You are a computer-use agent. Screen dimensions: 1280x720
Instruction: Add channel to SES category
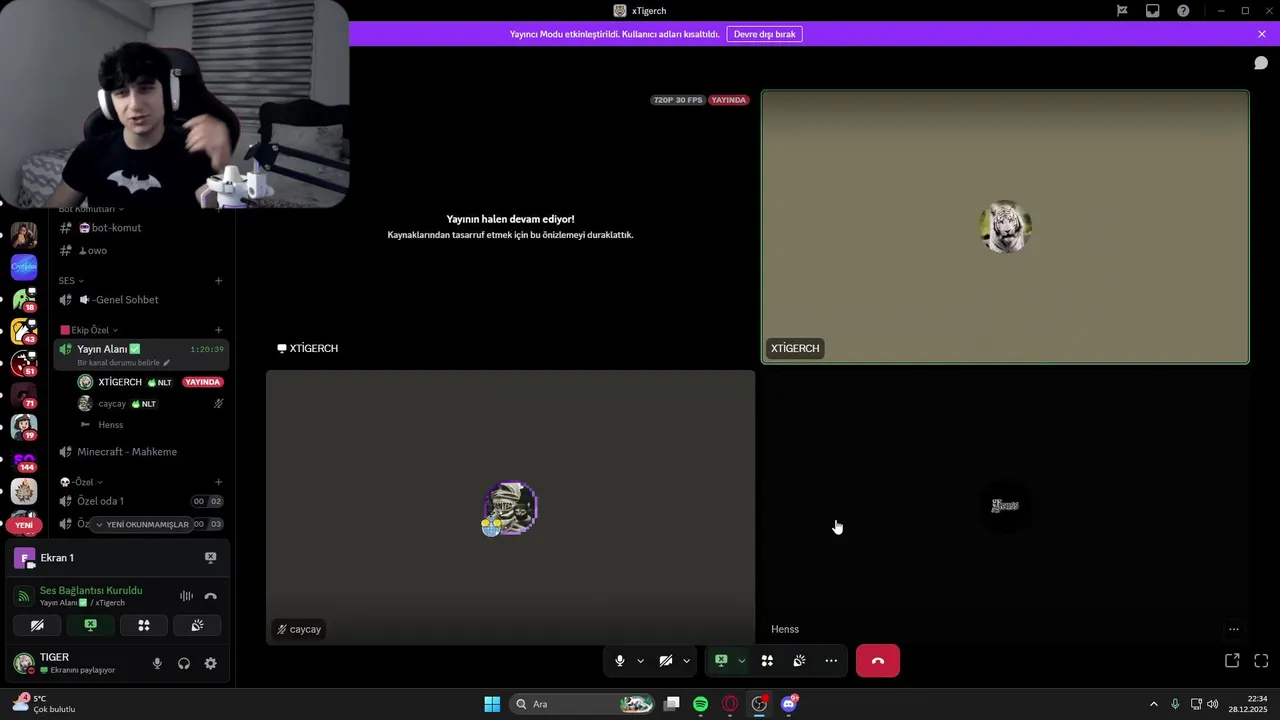point(218,281)
